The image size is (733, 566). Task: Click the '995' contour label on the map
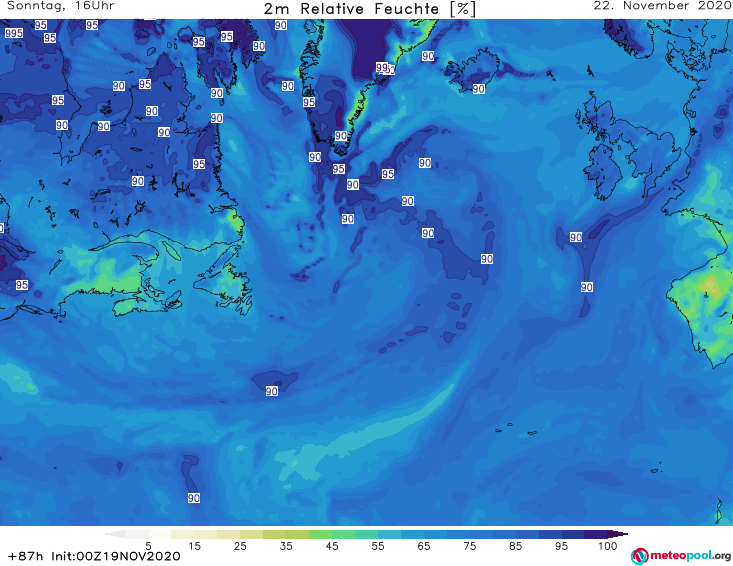tap(14, 33)
